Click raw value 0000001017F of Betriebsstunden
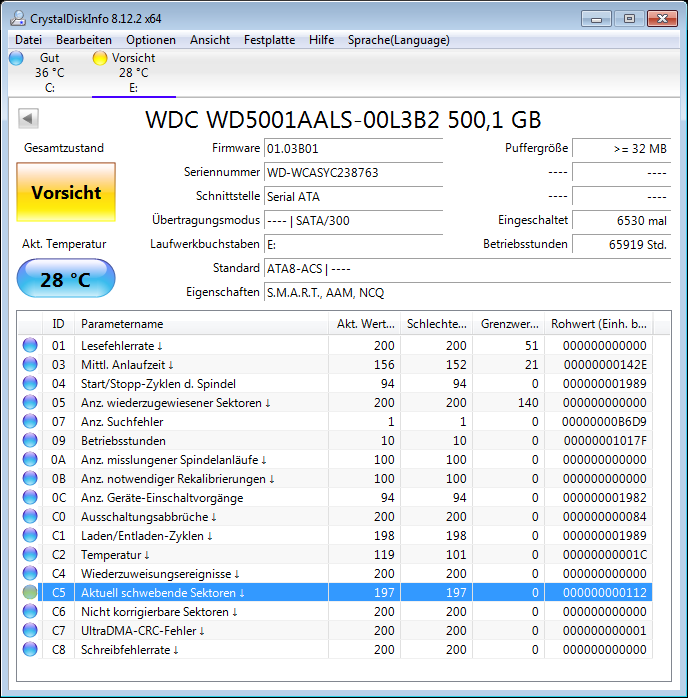 click(x=605, y=441)
